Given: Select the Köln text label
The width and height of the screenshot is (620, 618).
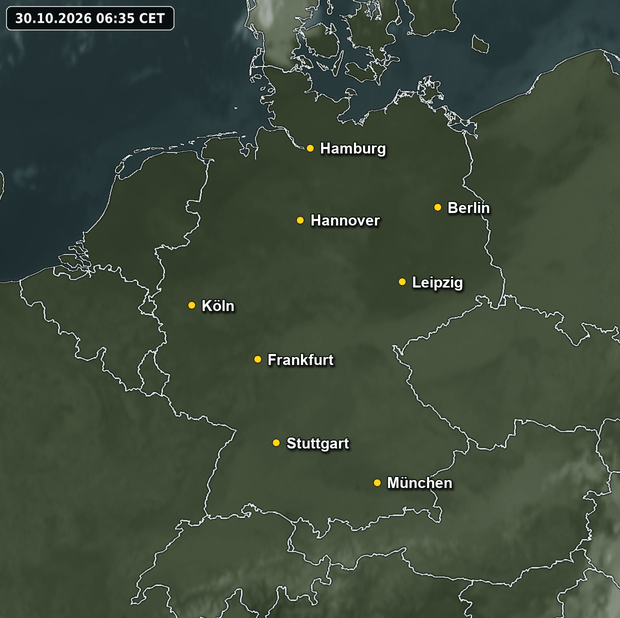Looking at the screenshot, I should point(218,306).
